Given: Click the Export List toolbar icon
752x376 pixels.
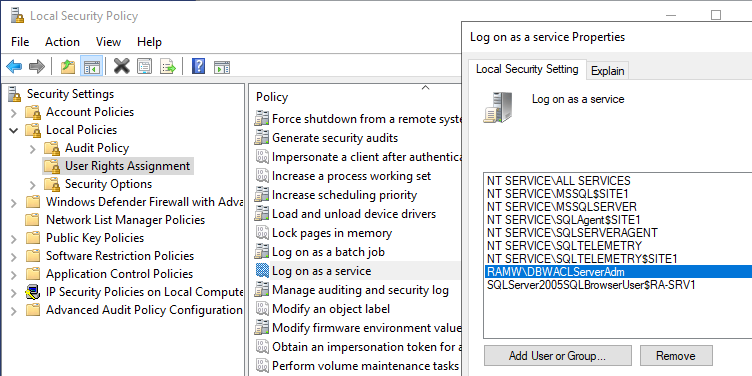Looking at the screenshot, I should (x=168, y=67).
